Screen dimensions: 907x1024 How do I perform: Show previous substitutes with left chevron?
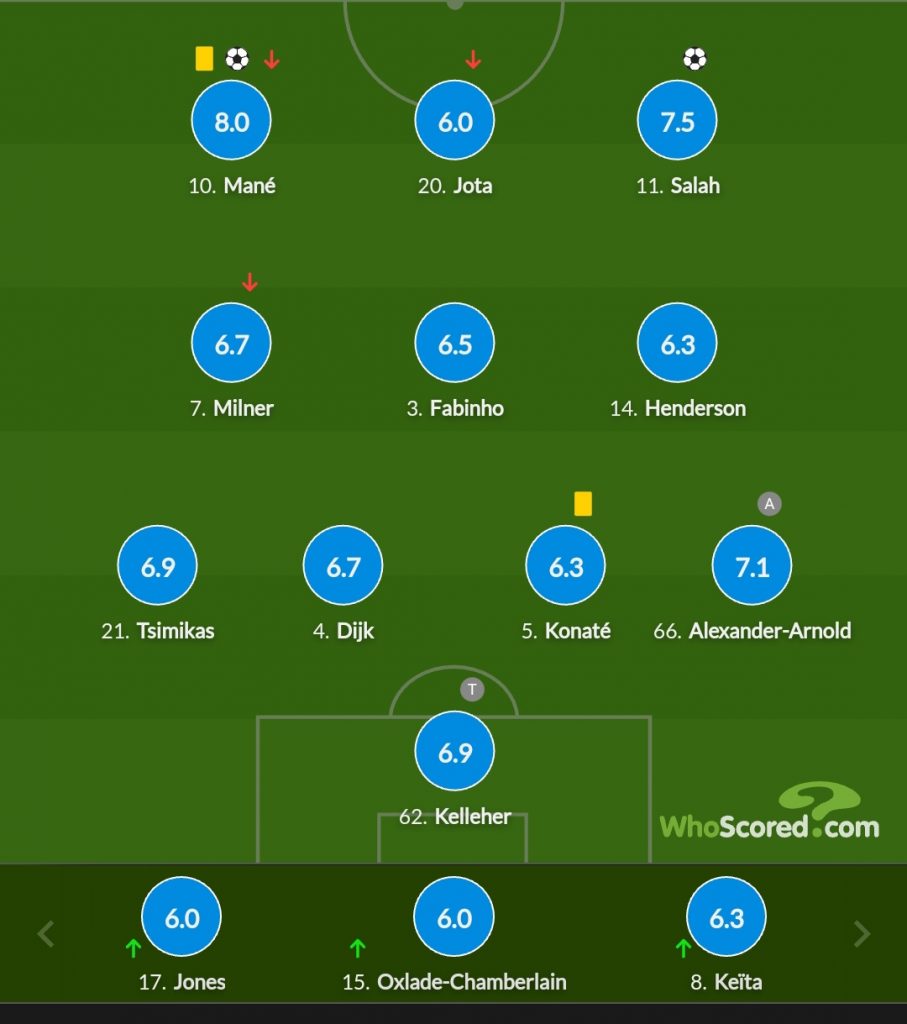(46, 934)
